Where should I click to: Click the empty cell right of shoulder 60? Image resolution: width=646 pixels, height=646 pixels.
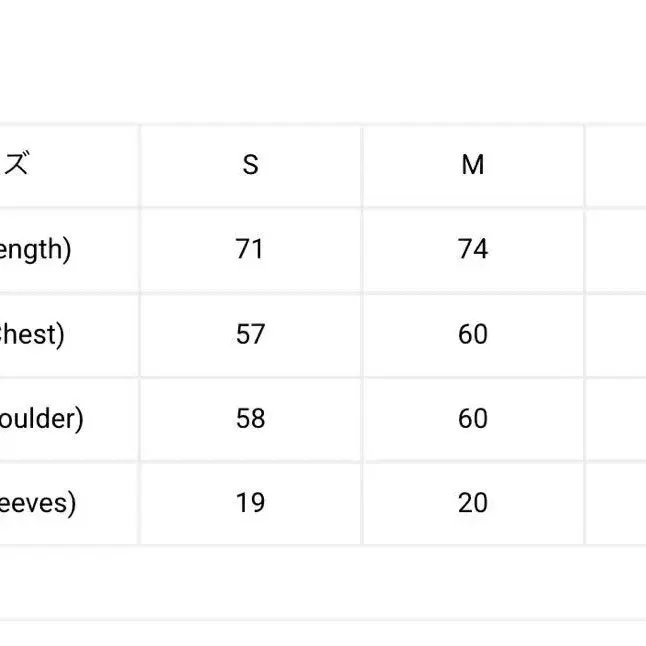tap(616, 419)
